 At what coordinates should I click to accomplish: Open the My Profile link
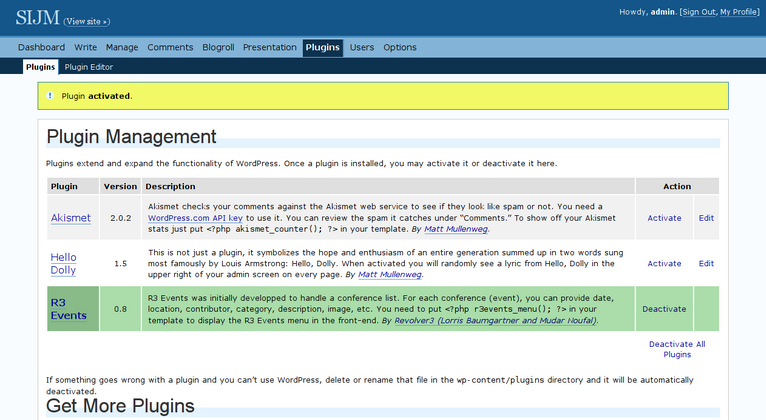click(x=739, y=12)
